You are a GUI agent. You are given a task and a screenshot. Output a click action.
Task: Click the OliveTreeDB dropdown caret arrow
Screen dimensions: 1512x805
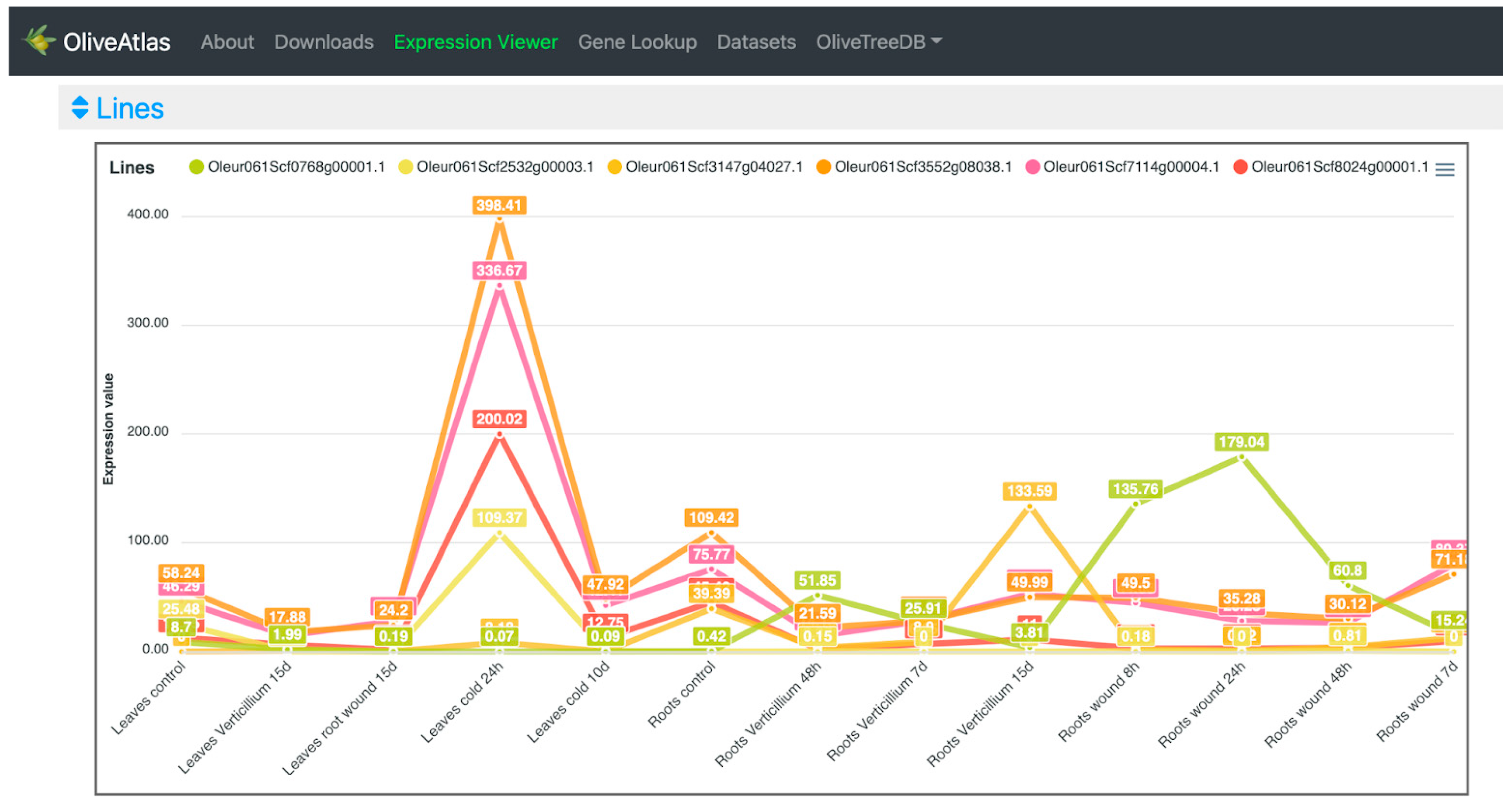pos(937,41)
